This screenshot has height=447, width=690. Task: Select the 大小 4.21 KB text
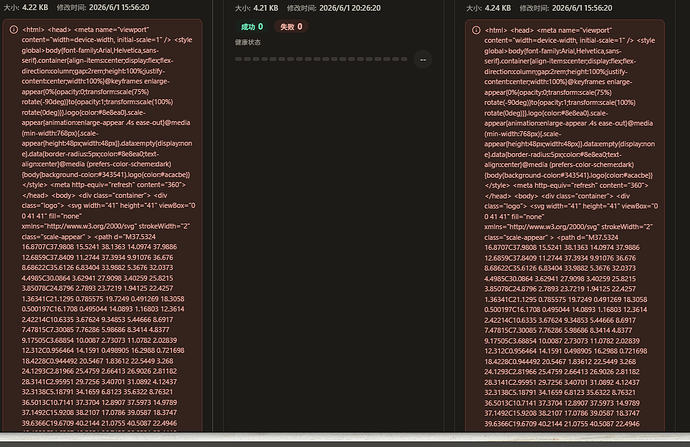(x=257, y=8)
